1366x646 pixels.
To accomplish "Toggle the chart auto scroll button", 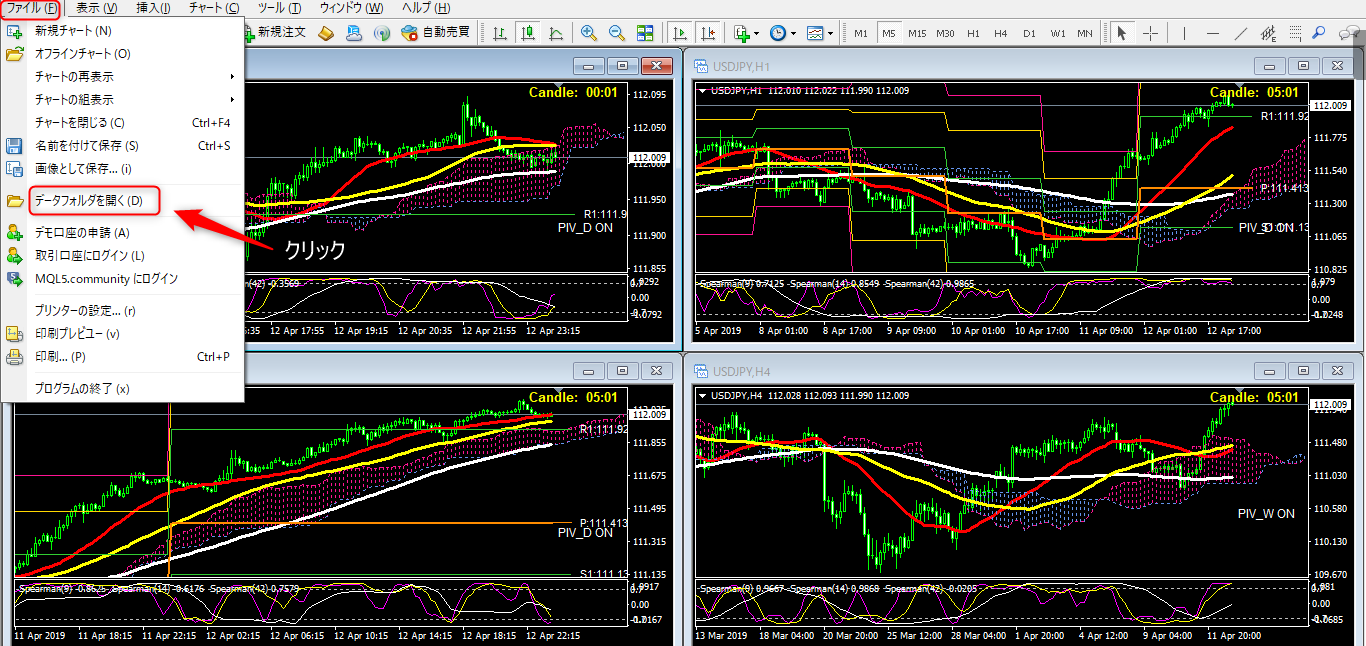I will pyautogui.click(x=680, y=33).
